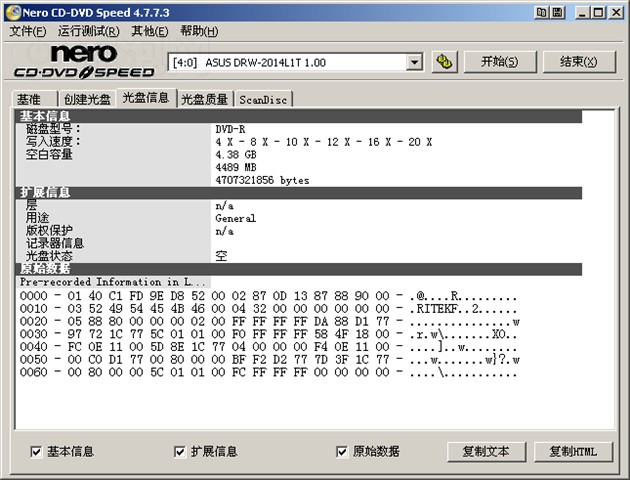
Task: Open the 其他(E) menu
Action: [x=149, y=31]
